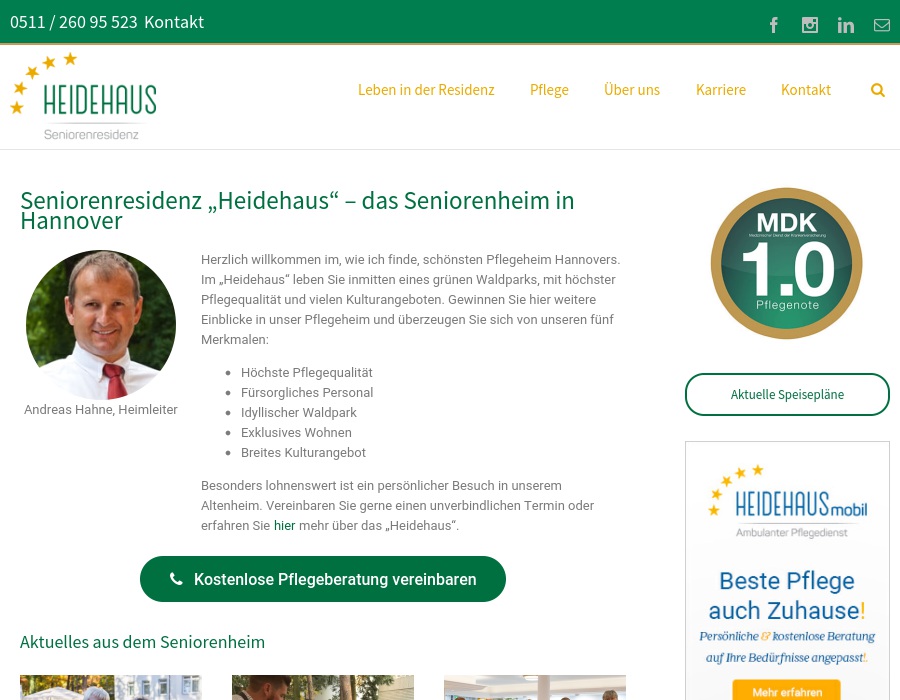Click the Andreas Hahne portrait photo
This screenshot has height=700, width=900.
click(x=101, y=324)
